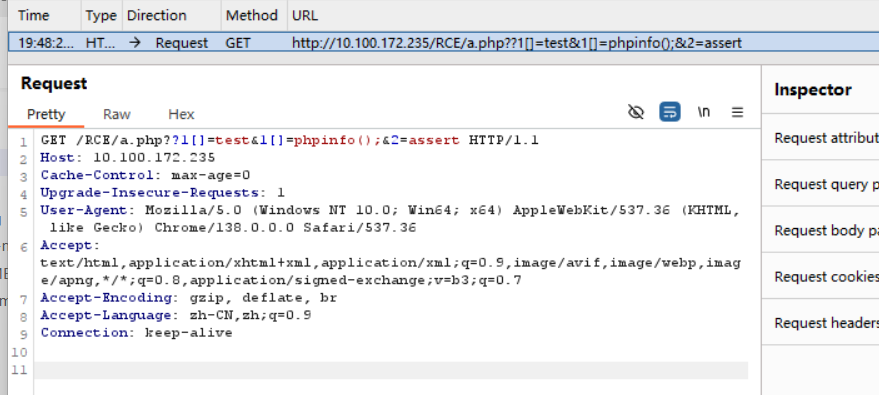
Task: Click the Connection: keep-alive line
Action: [x=136, y=333]
